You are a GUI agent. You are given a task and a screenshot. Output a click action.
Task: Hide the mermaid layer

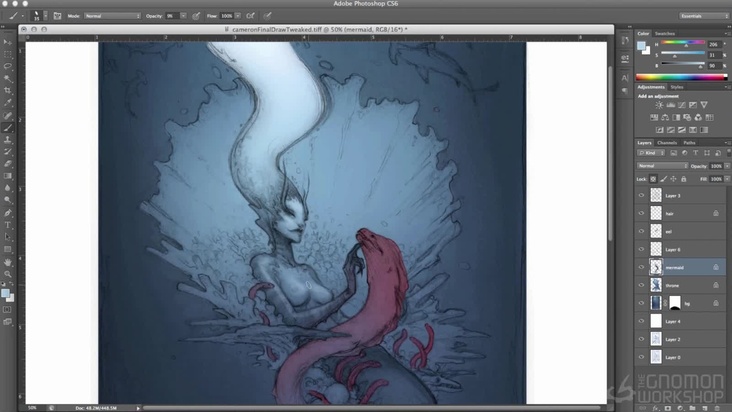click(x=641, y=267)
